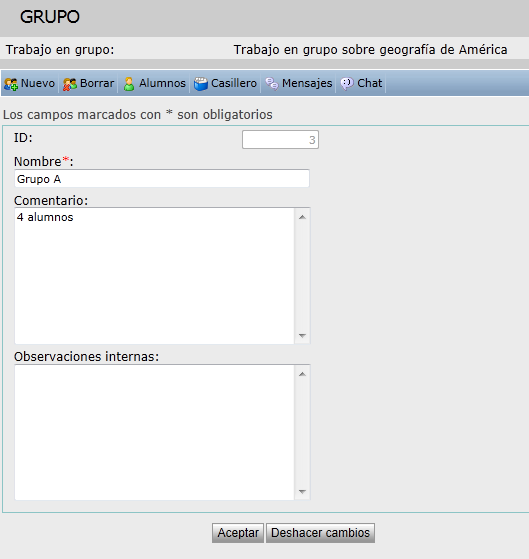Click the Borrar delete group icon
Viewport: 529px width, 559px height.
click(70, 84)
